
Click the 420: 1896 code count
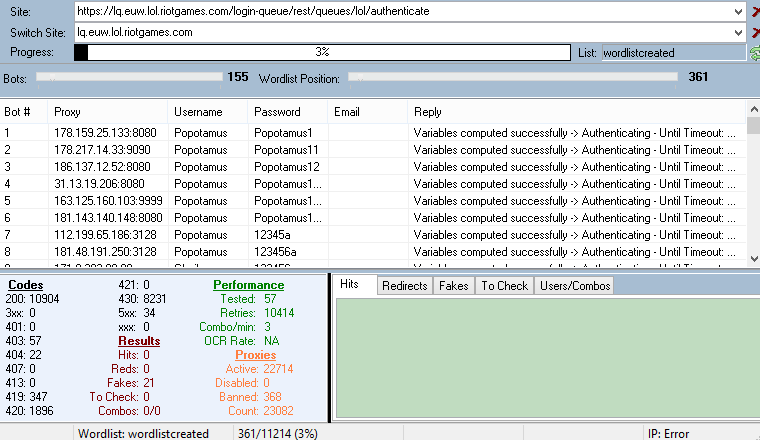click(29, 411)
